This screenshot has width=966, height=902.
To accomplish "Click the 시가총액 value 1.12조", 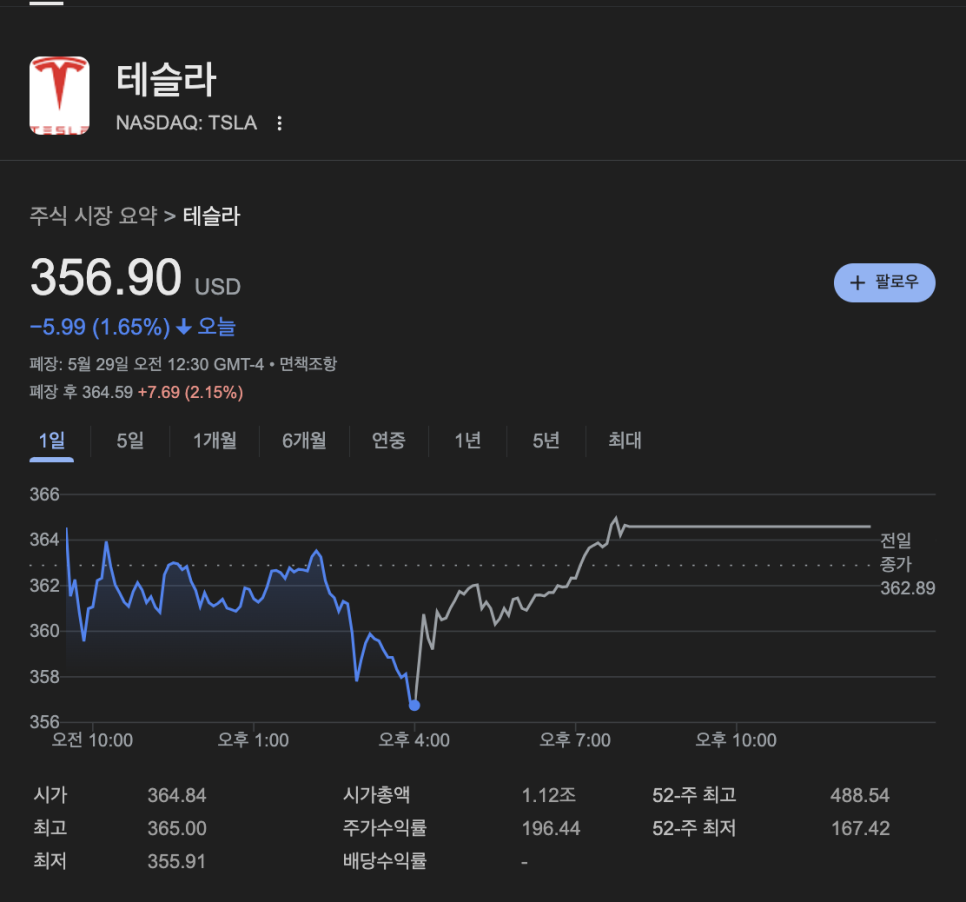I will pyautogui.click(x=549, y=795).
